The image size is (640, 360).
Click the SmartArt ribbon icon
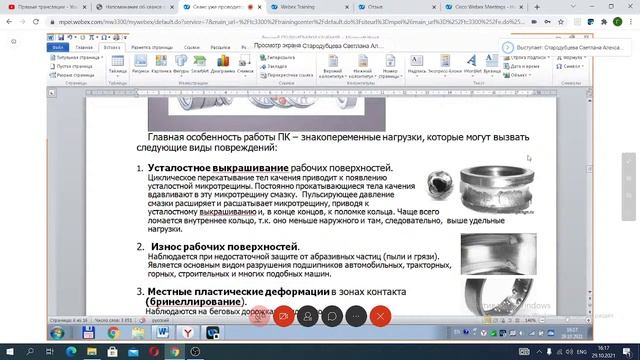(x=200, y=64)
